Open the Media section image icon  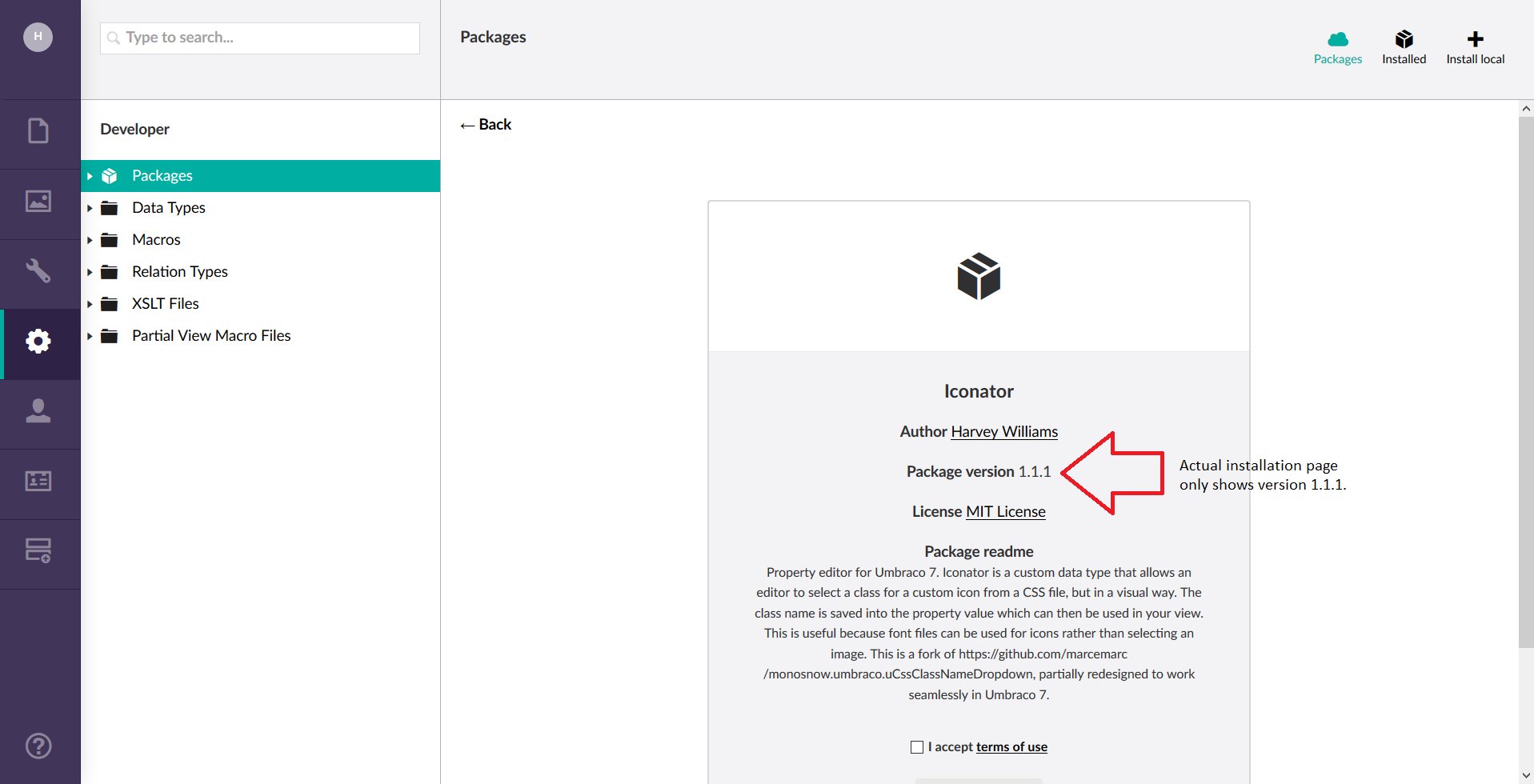tap(38, 201)
